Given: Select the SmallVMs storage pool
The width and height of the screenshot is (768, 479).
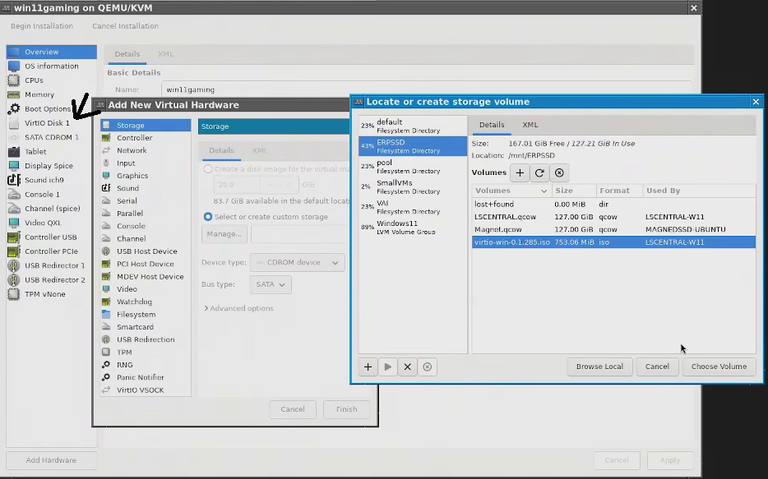Looking at the screenshot, I should (413, 187).
